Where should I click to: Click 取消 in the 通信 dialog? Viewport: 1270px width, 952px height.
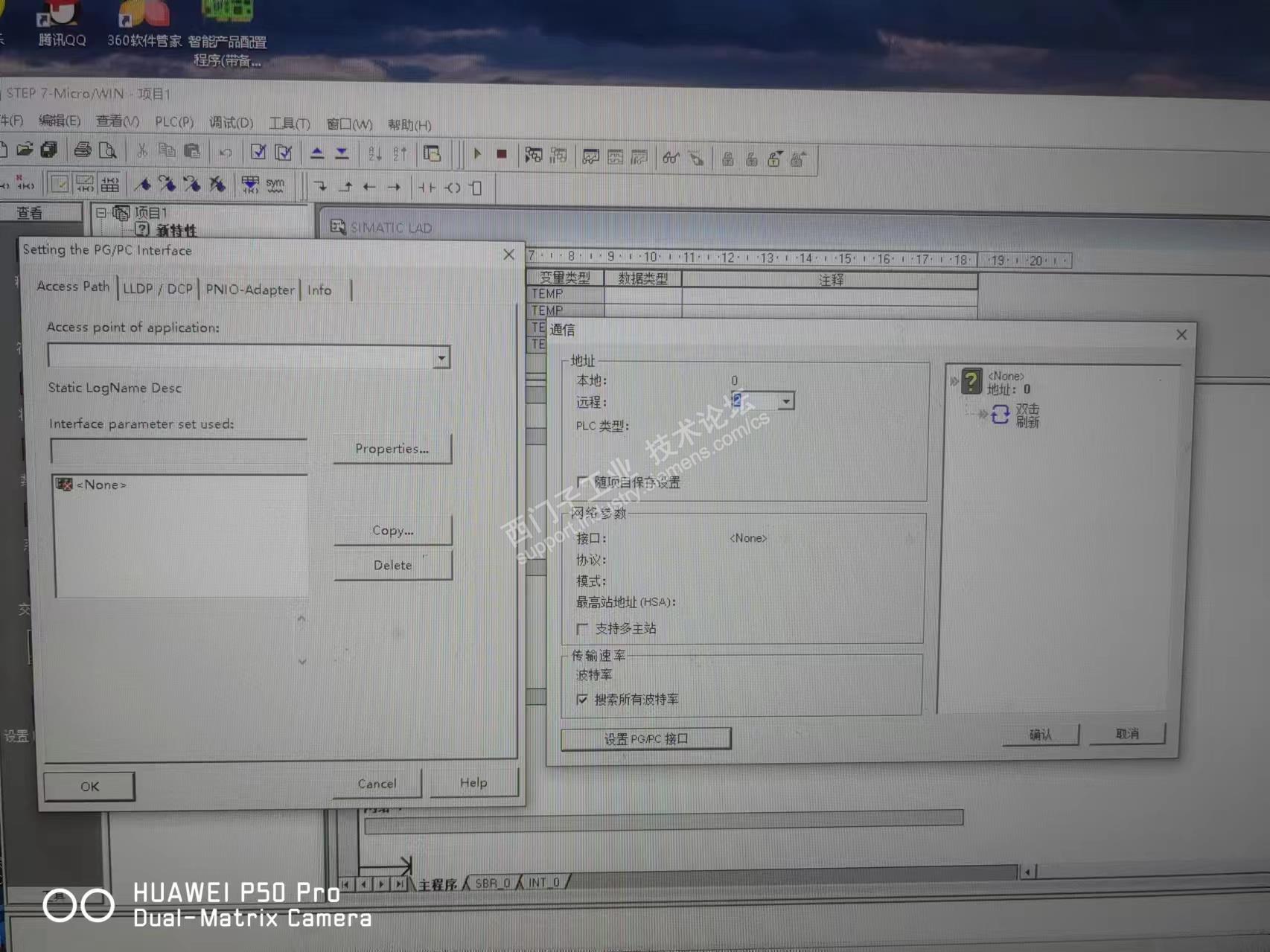(x=1127, y=734)
